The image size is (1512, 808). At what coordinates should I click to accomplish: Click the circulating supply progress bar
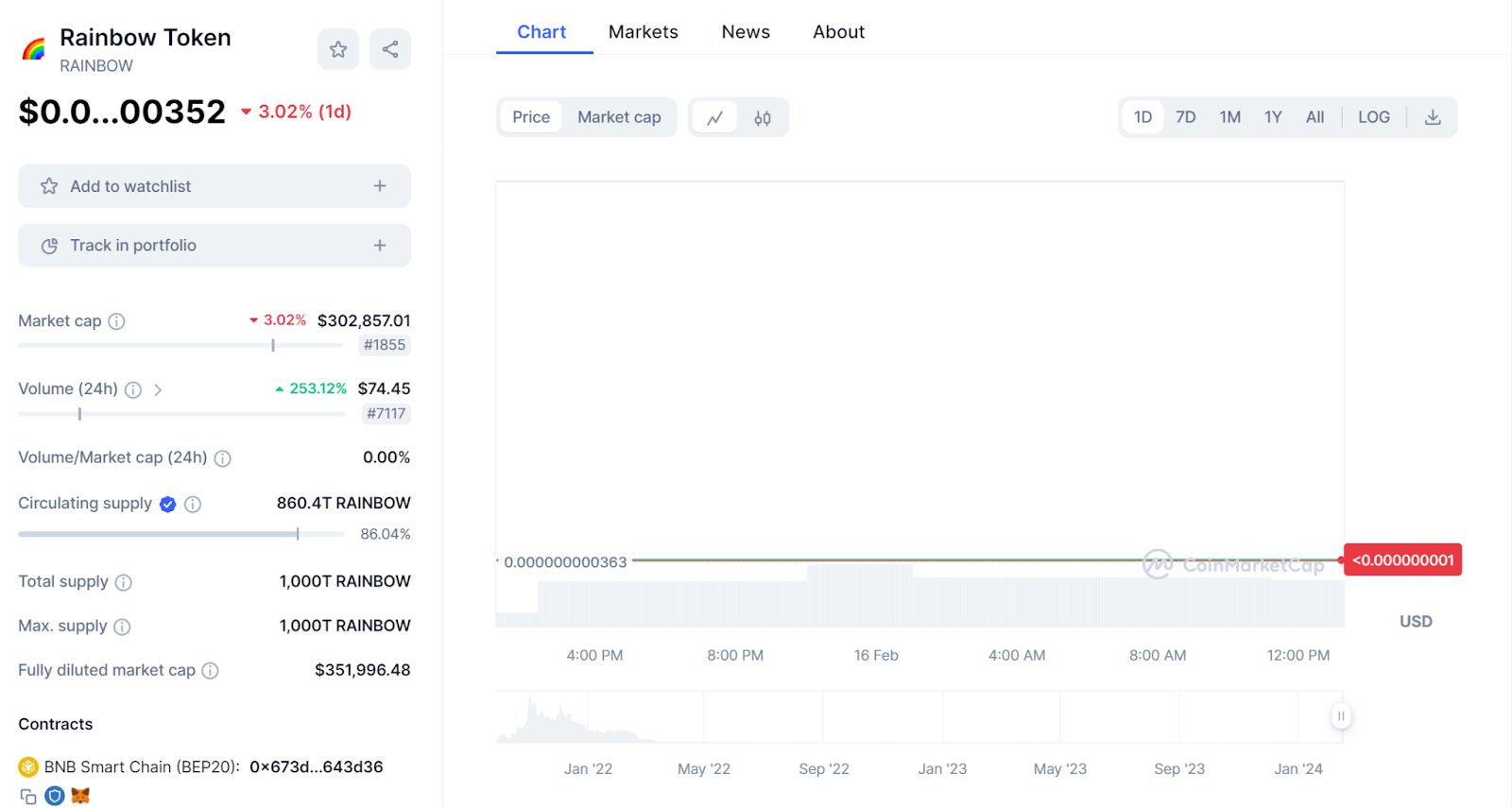180,534
